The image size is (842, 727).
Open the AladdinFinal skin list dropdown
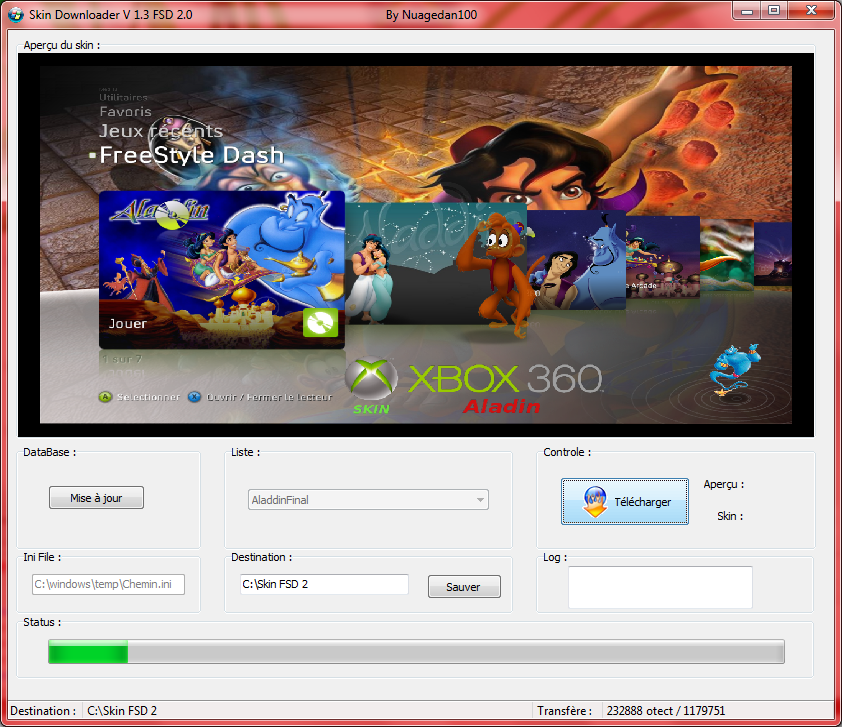(x=368, y=500)
